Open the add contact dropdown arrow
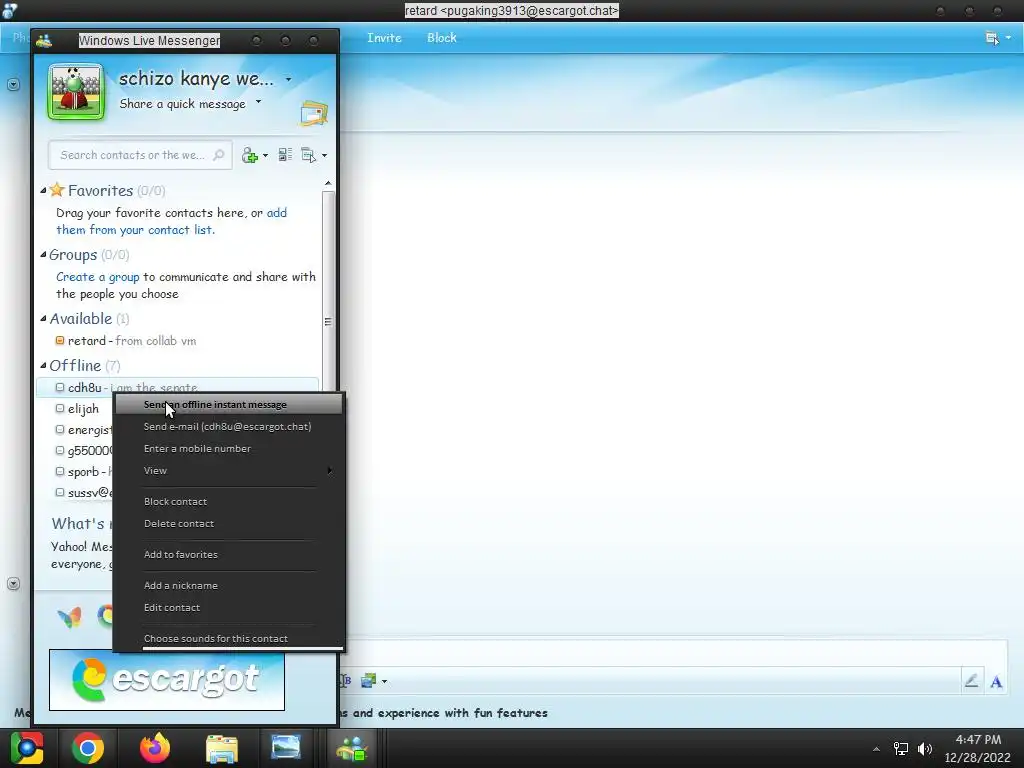The width and height of the screenshot is (1024, 768). [x=265, y=155]
